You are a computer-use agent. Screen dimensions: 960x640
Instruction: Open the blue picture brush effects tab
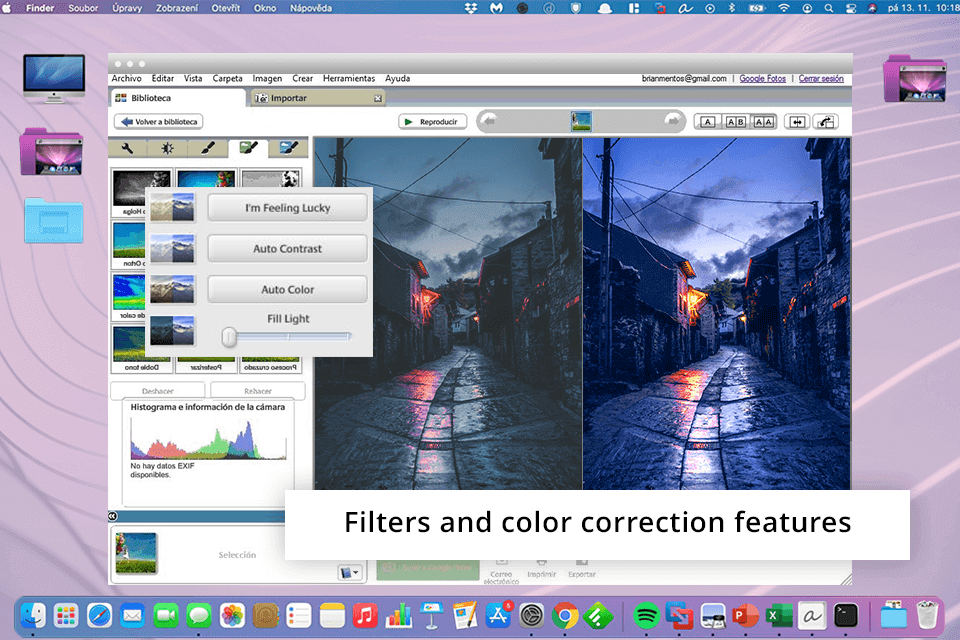click(x=288, y=148)
